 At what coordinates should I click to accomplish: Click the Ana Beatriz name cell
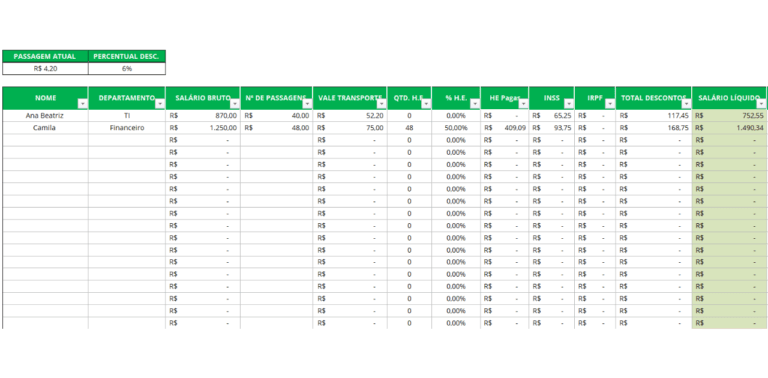point(45,116)
